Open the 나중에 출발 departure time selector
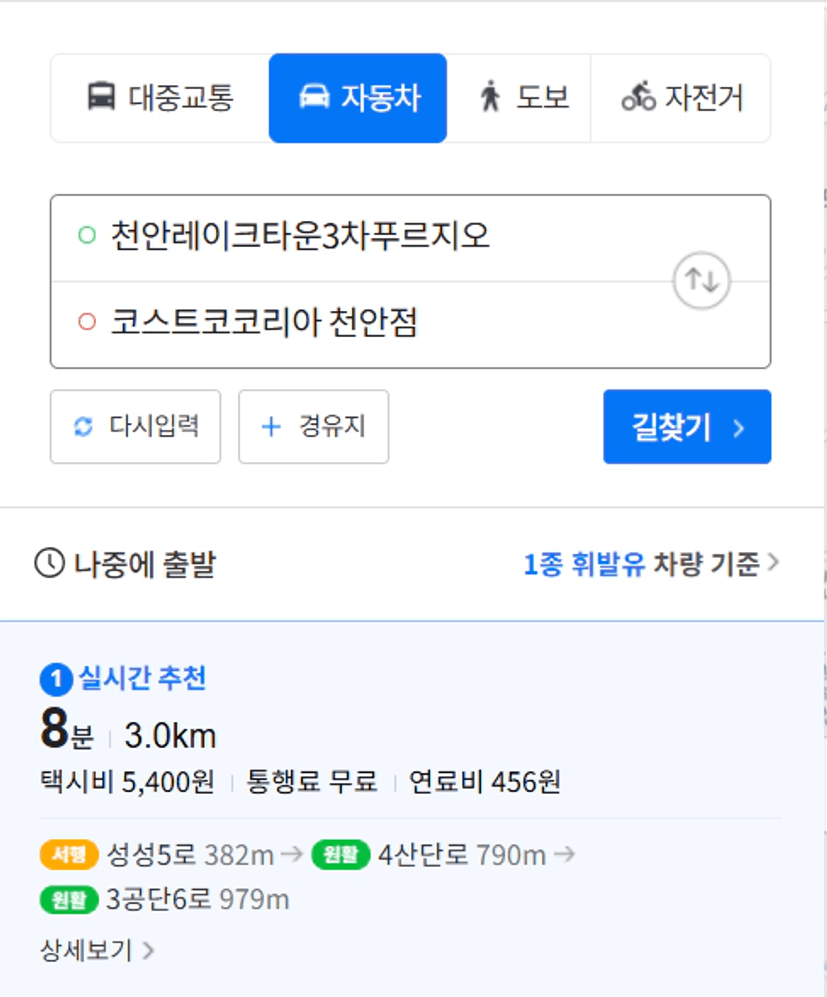 [x=125, y=564]
